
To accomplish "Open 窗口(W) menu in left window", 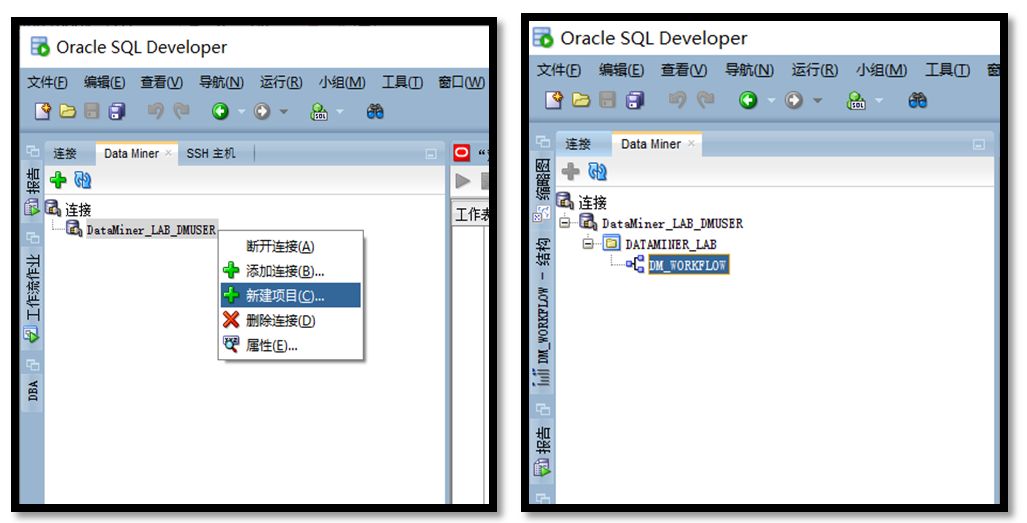I will click(462, 82).
